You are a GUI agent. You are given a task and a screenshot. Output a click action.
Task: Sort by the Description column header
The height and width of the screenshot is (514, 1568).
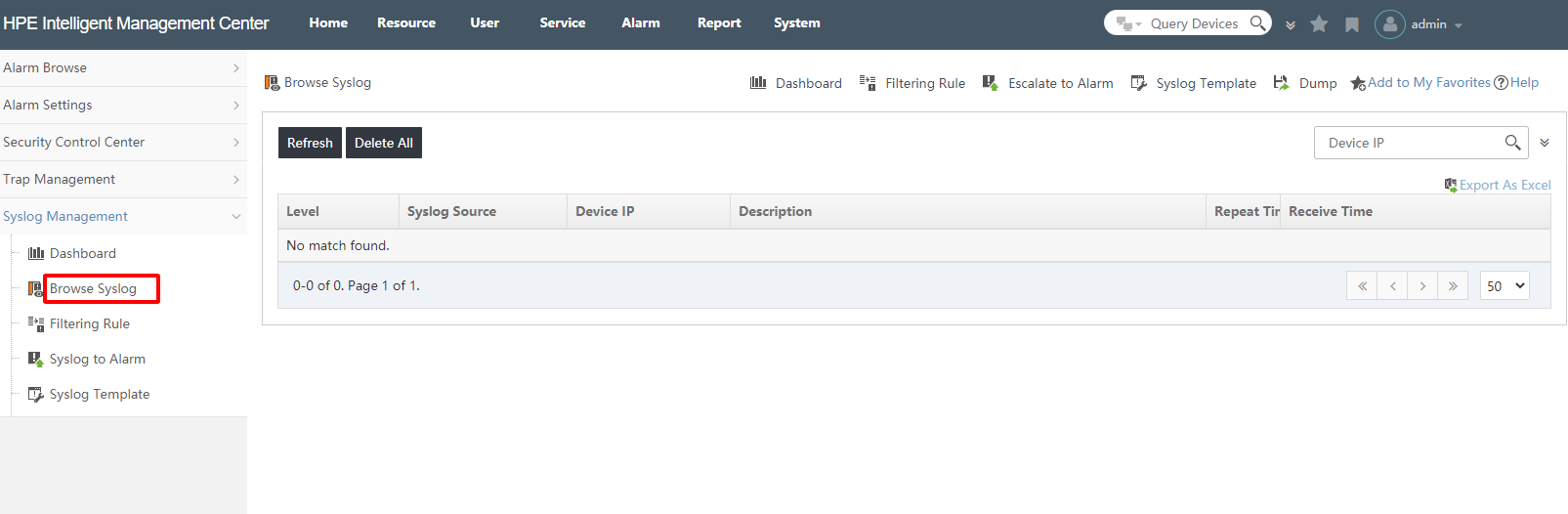(x=968, y=211)
